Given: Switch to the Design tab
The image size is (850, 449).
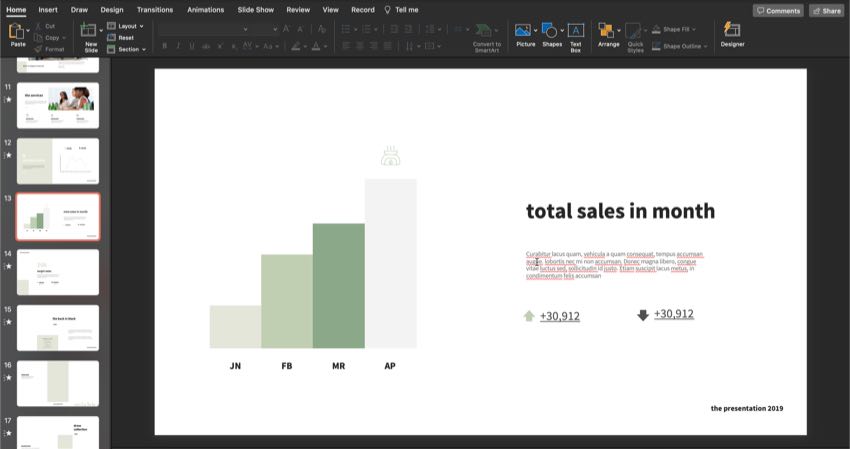Looking at the screenshot, I should click(x=112, y=10).
